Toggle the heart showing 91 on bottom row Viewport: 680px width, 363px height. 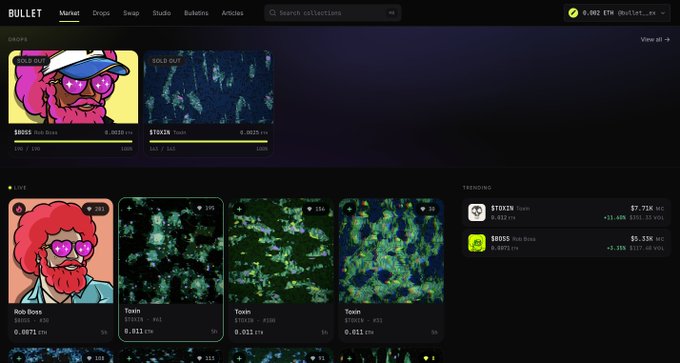(317, 358)
